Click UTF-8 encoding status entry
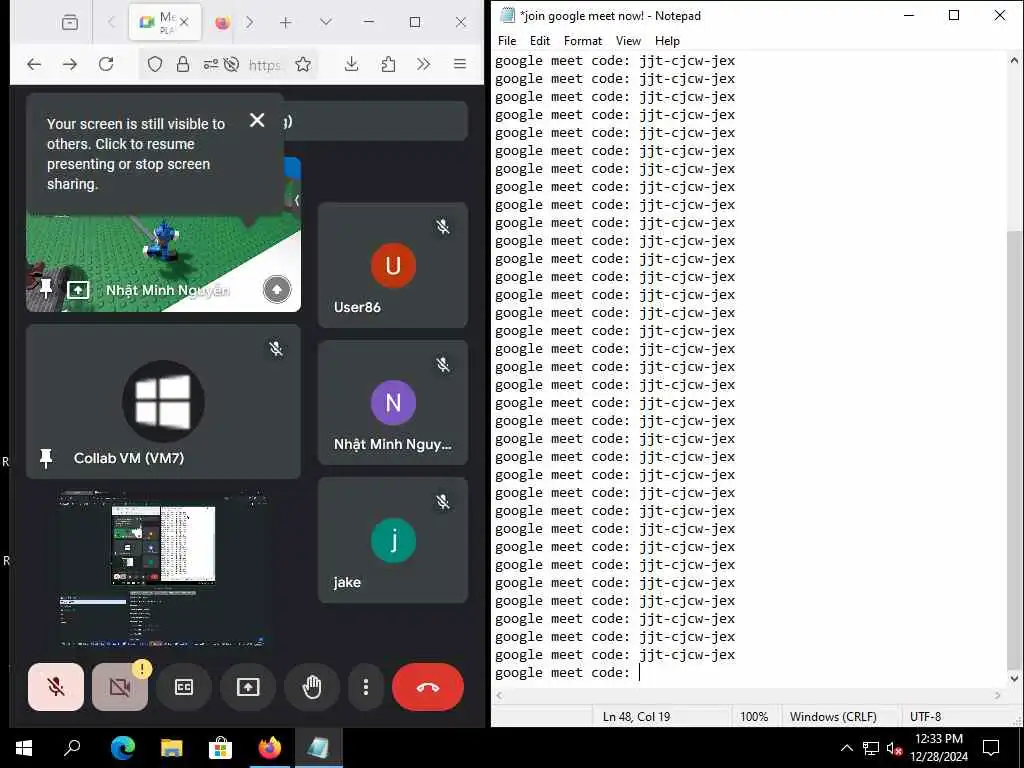Viewport: 1024px width, 768px height. point(925,716)
